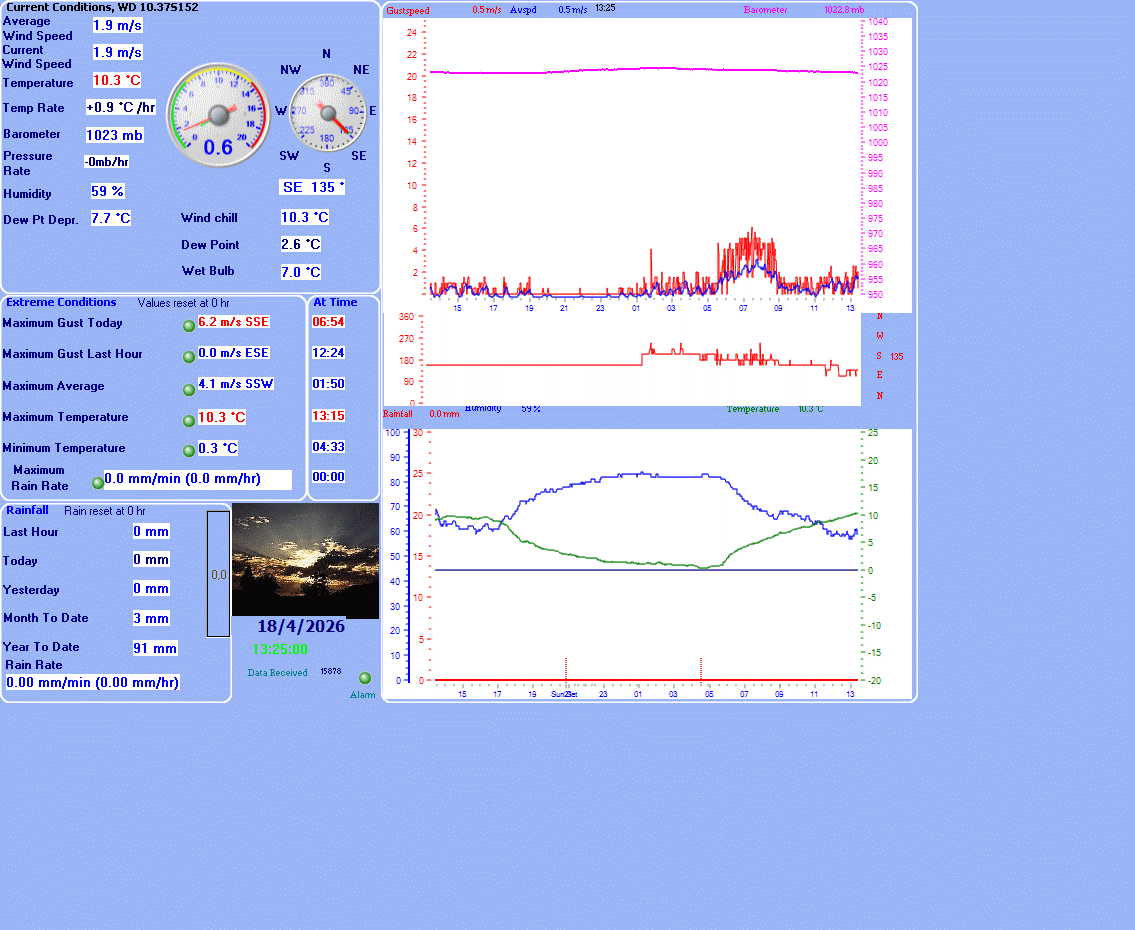Viewport: 1135px width, 930px height.
Task: Click the green LED beside Maximum Temperature
Action: [189, 421]
